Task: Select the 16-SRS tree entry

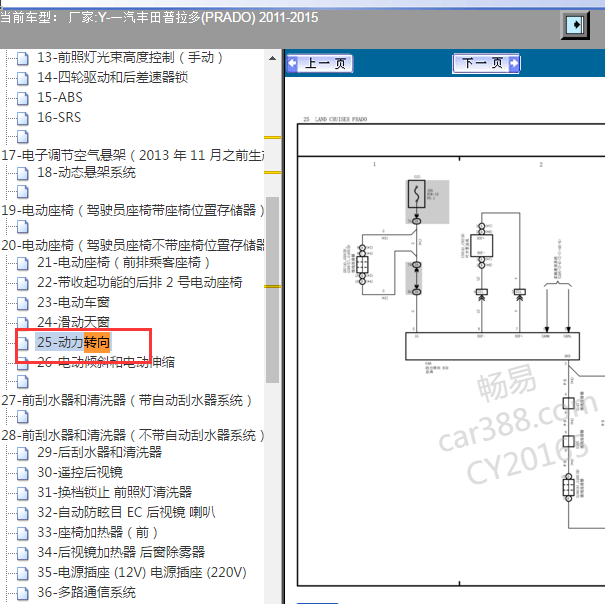Action: 59,117
